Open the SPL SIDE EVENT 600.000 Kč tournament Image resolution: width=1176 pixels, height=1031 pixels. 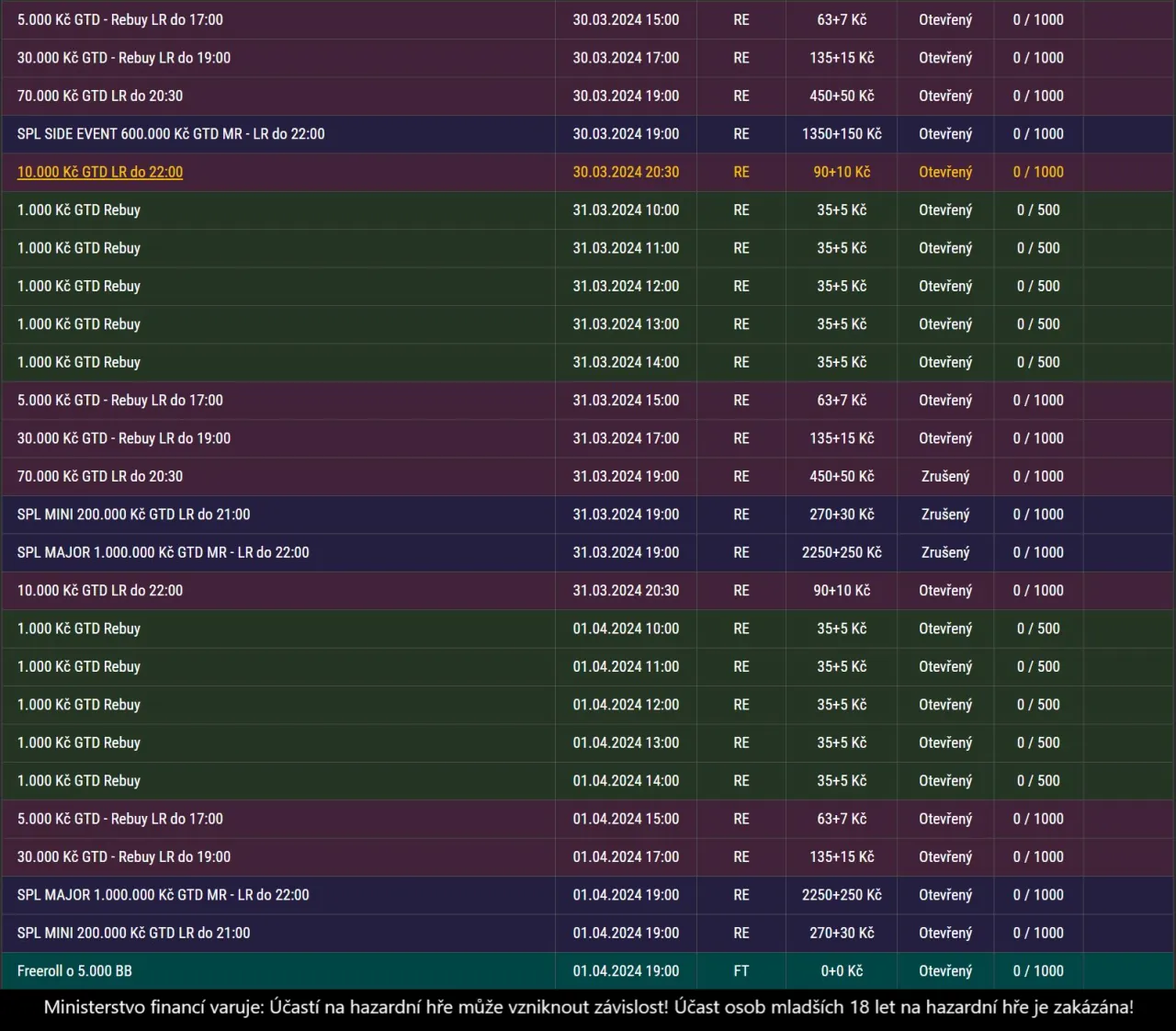(171, 134)
